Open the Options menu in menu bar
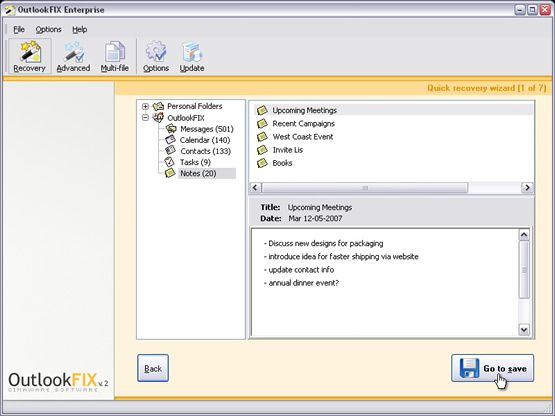The width and height of the screenshot is (555, 416). (x=48, y=29)
